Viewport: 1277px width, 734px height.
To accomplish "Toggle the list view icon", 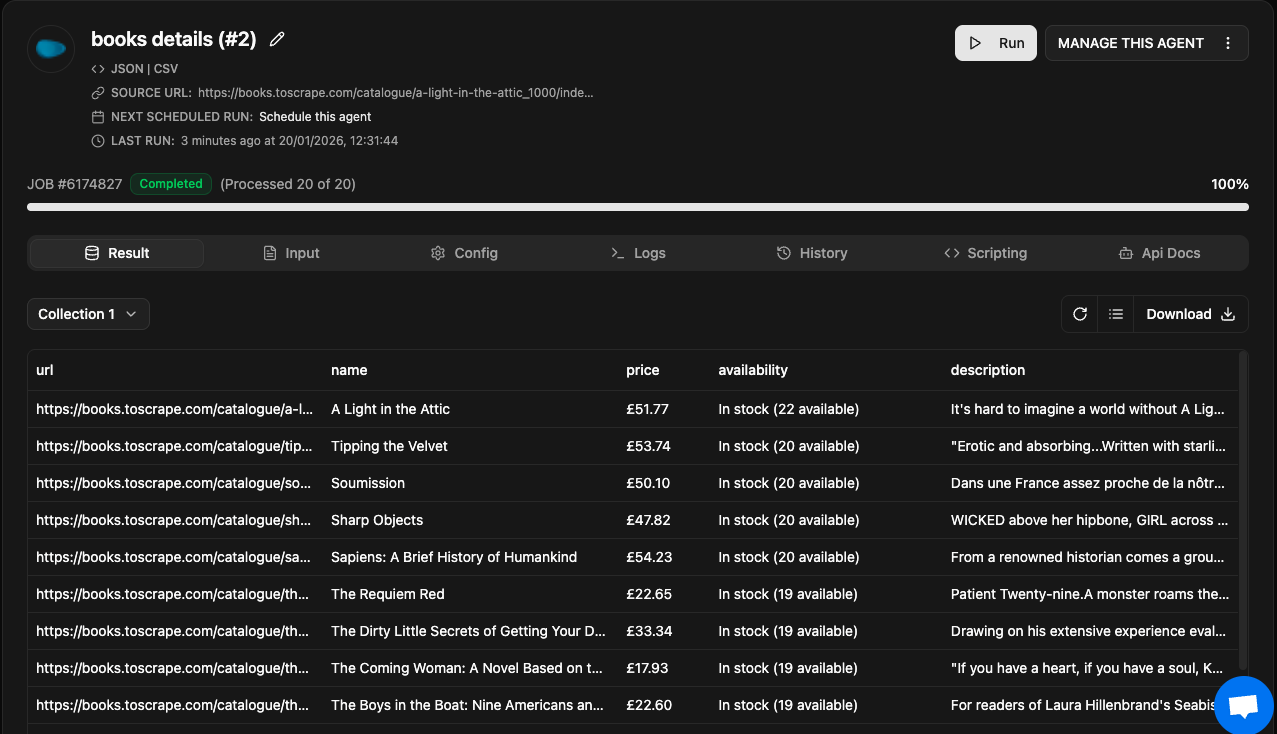I will [x=1116, y=314].
